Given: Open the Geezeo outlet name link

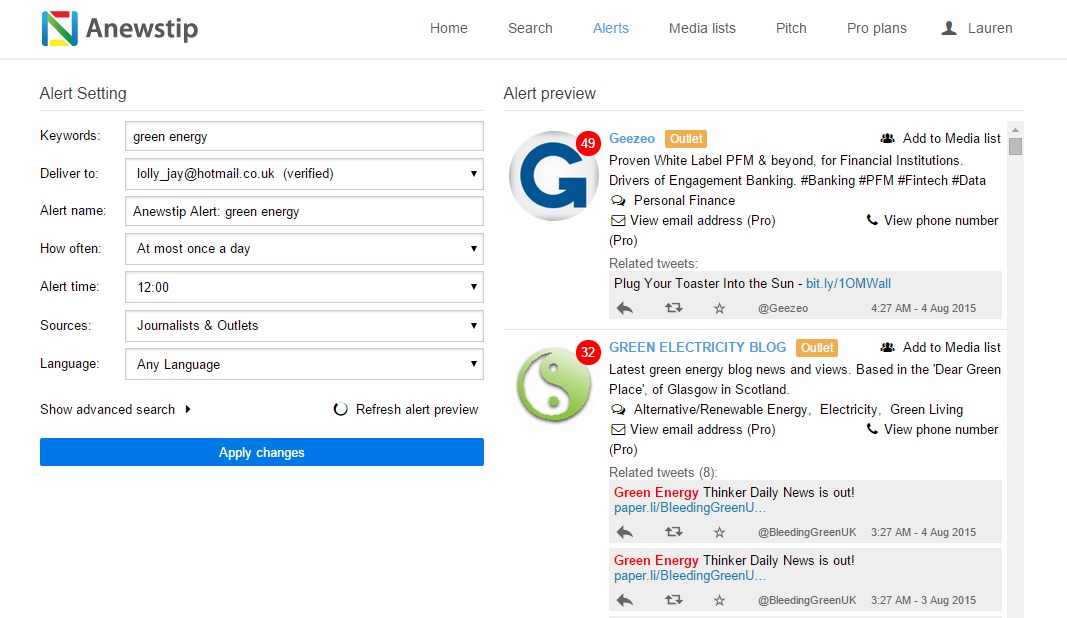Looking at the screenshot, I should point(631,138).
